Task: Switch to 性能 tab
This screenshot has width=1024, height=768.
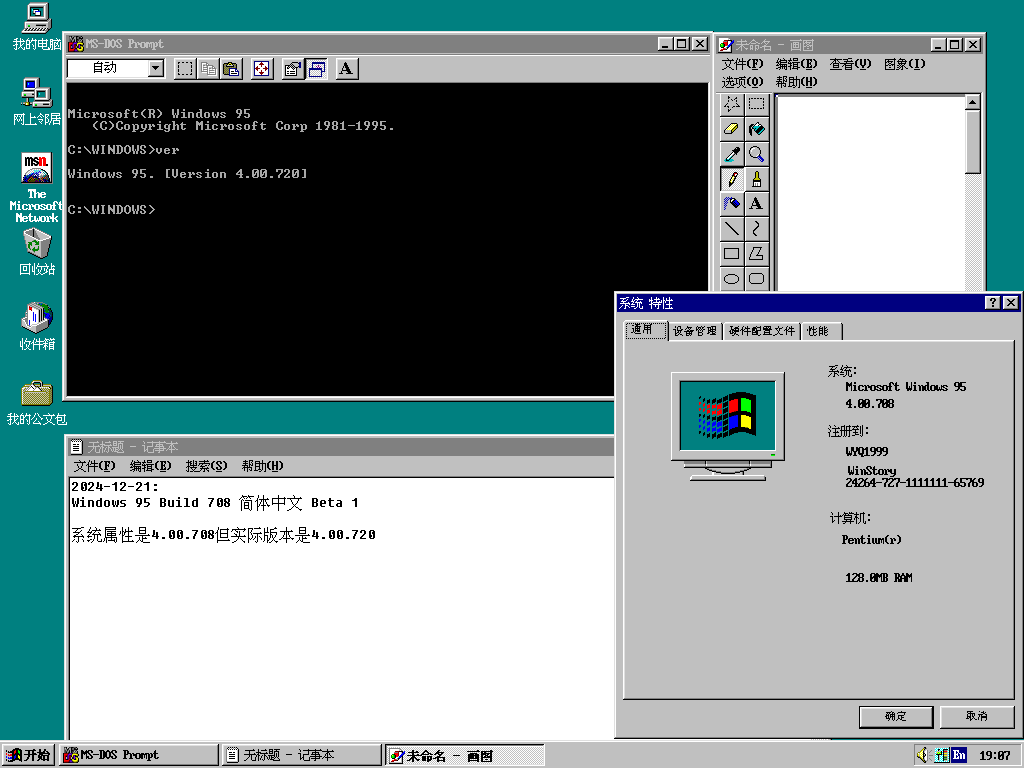Action: click(821, 331)
